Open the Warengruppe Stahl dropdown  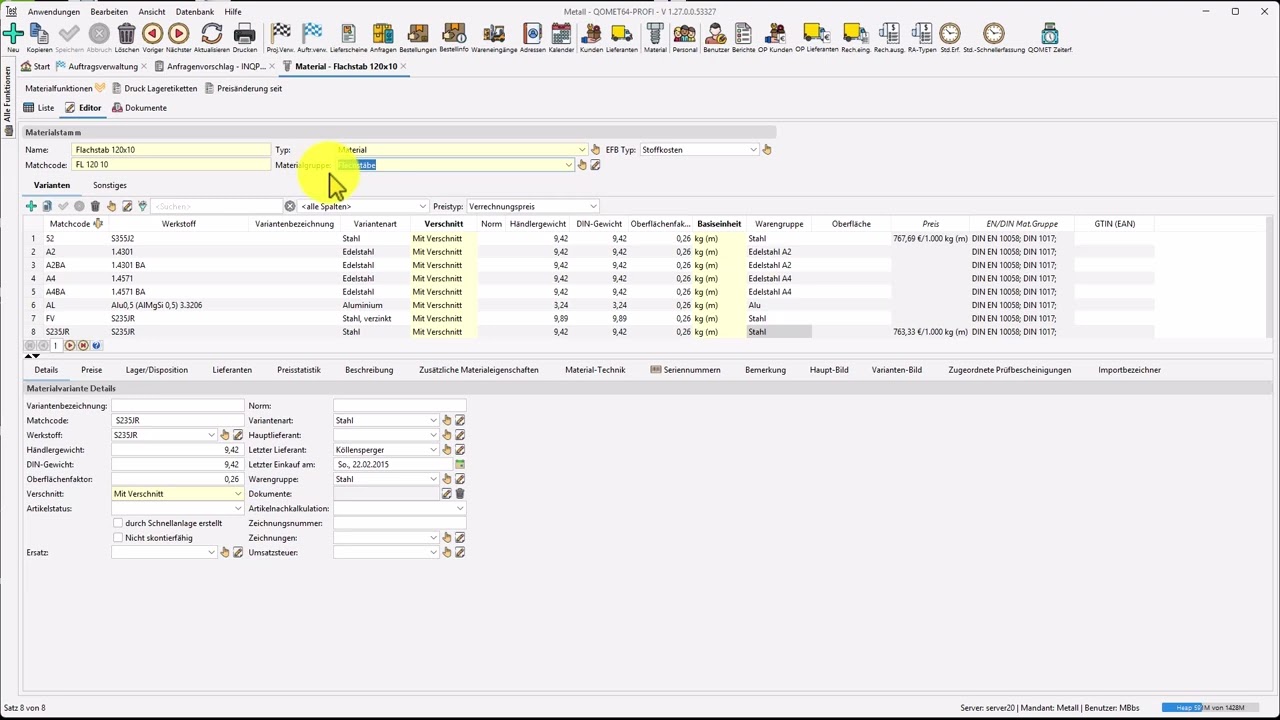coord(433,479)
